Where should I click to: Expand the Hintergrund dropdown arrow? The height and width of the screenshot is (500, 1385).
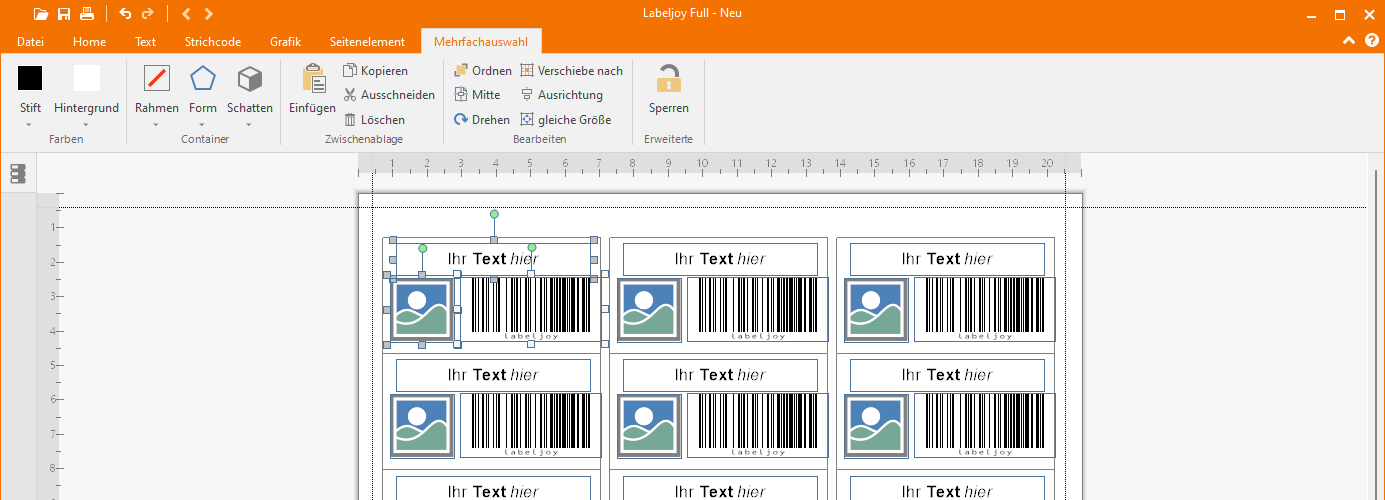(87, 124)
